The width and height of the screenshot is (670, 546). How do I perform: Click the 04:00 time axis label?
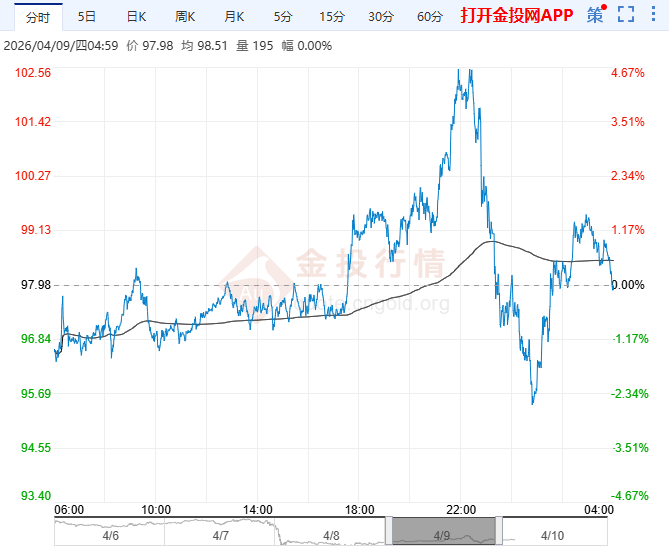(x=599, y=510)
